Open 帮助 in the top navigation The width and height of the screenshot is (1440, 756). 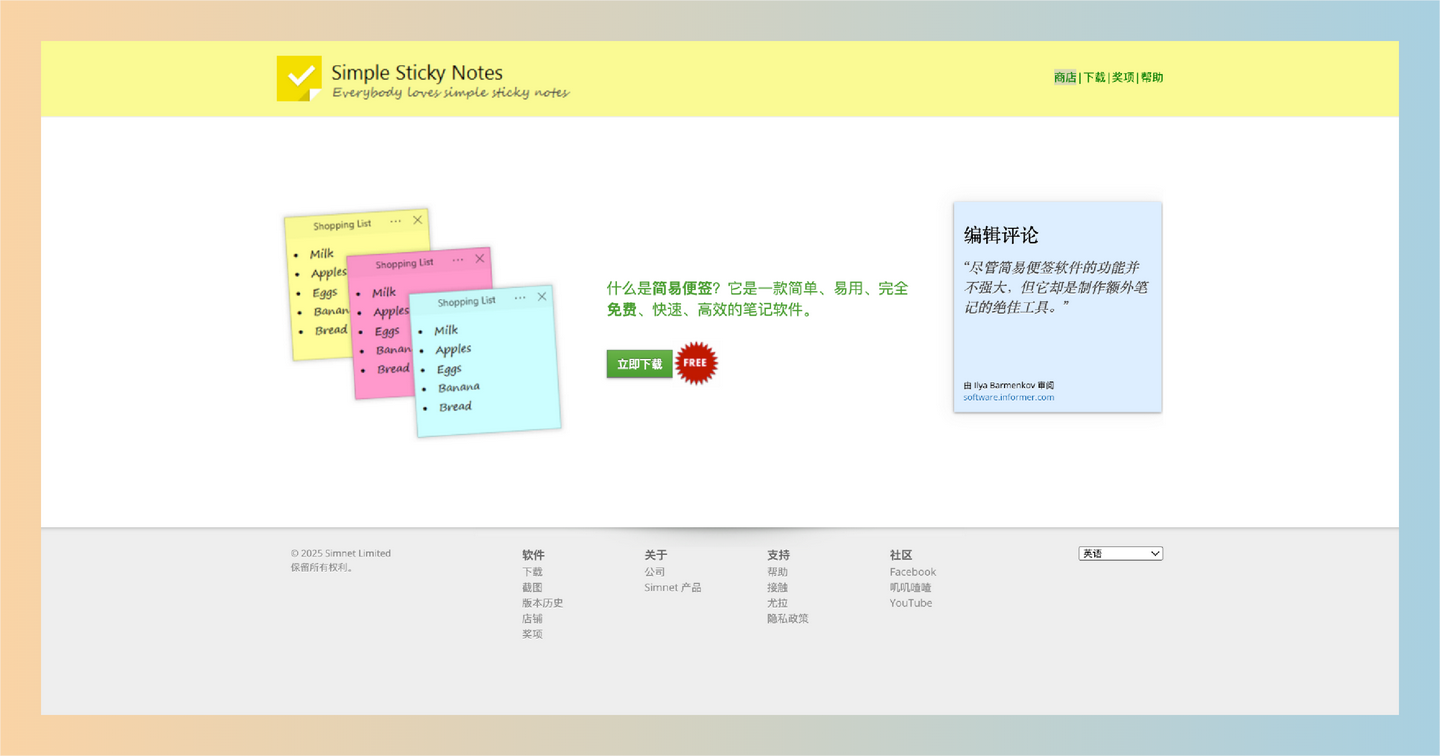point(1151,77)
